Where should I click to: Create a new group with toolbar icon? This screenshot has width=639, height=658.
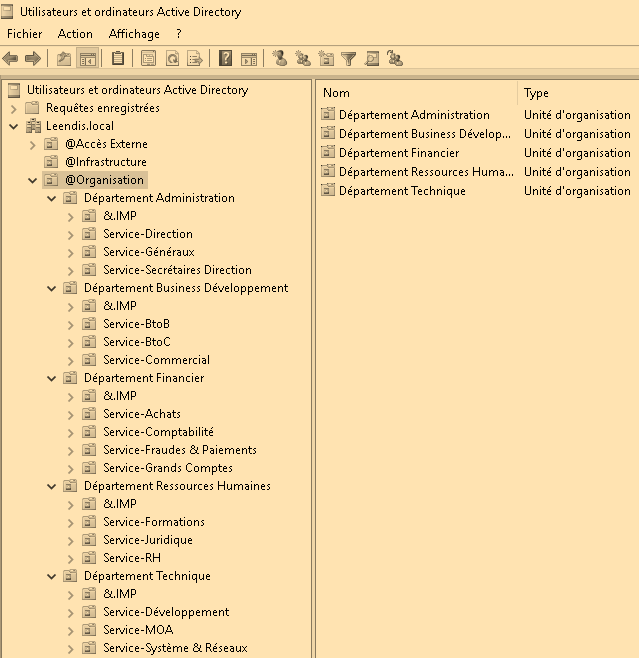(303, 58)
